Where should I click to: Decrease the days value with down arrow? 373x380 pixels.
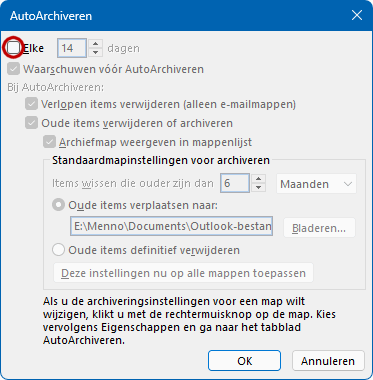pyautogui.click(x=96, y=53)
